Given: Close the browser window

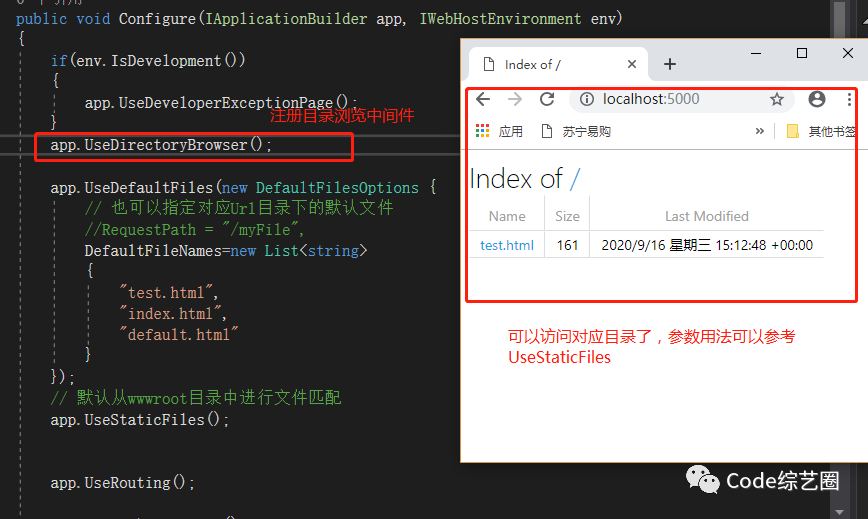Looking at the screenshot, I should 848,54.
